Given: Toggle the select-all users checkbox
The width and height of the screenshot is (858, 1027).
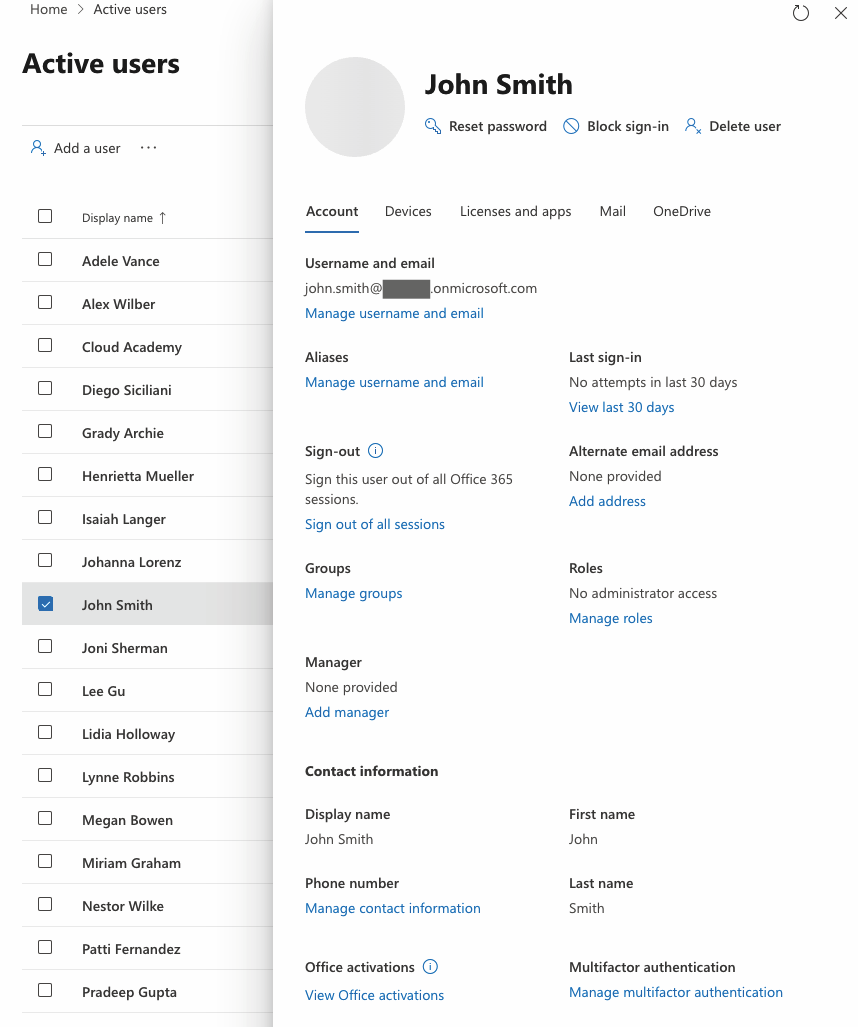Looking at the screenshot, I should [45, 216].
